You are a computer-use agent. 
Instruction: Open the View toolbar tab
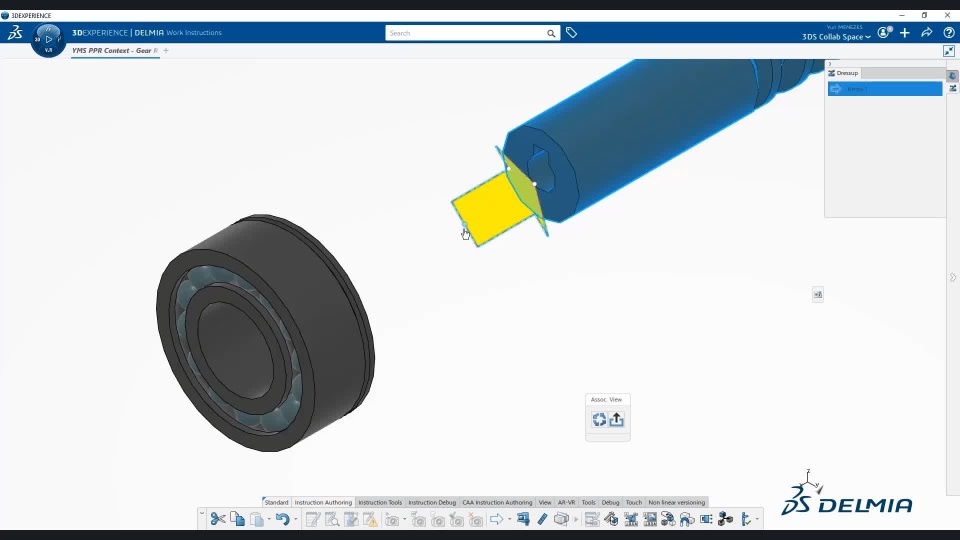click(545, 502)
